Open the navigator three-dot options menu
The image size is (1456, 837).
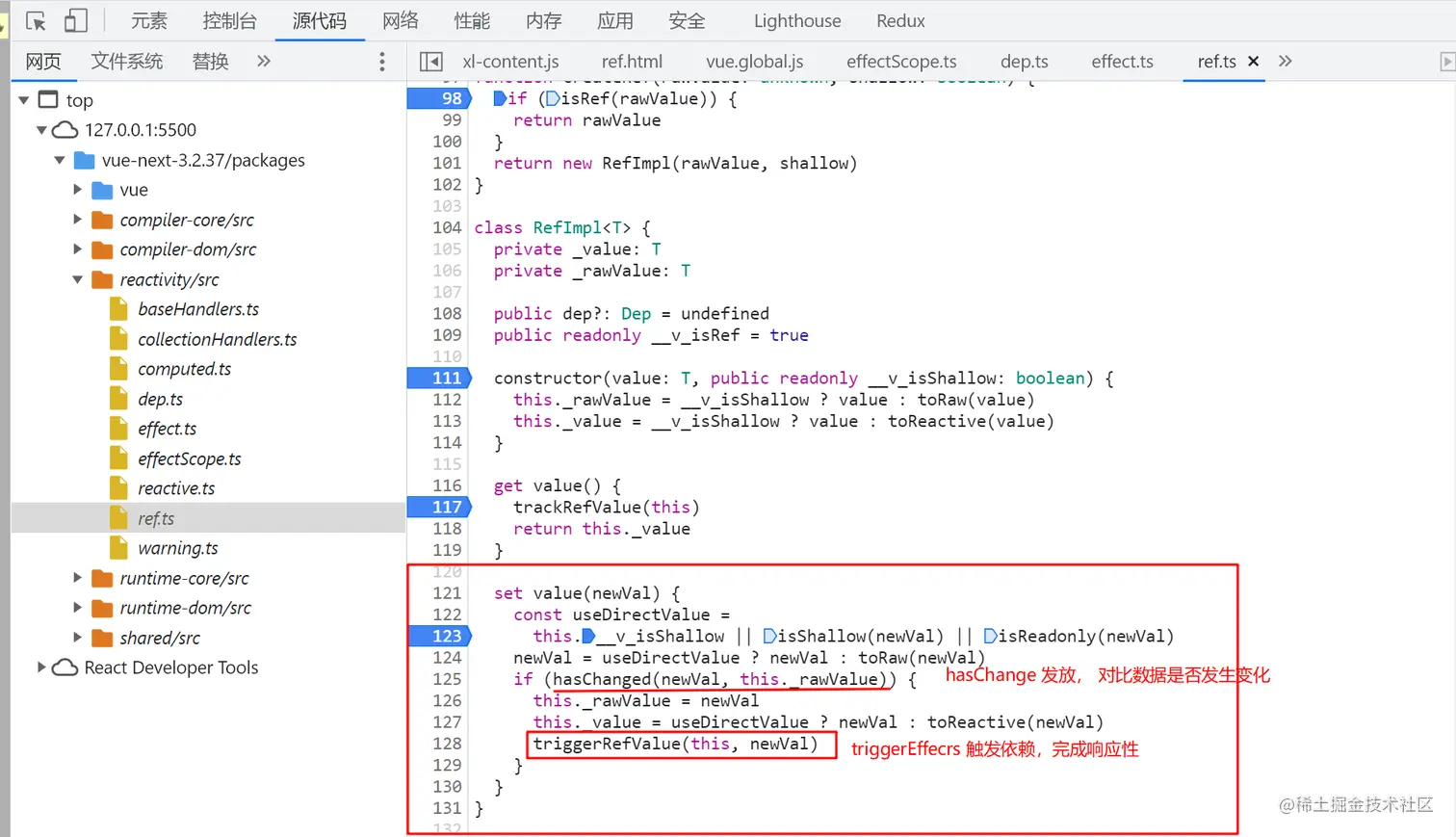click(382, 62)
